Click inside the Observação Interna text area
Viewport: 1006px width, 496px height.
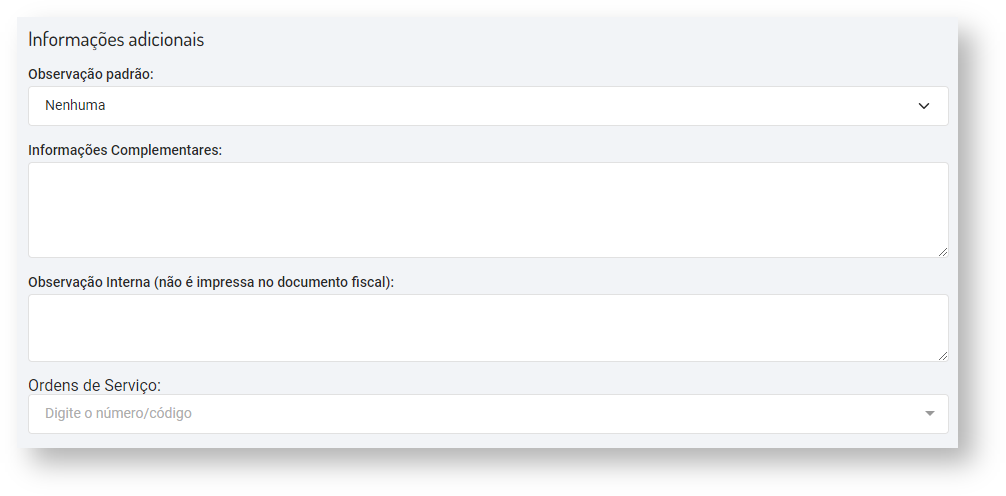tap(488, 328)
